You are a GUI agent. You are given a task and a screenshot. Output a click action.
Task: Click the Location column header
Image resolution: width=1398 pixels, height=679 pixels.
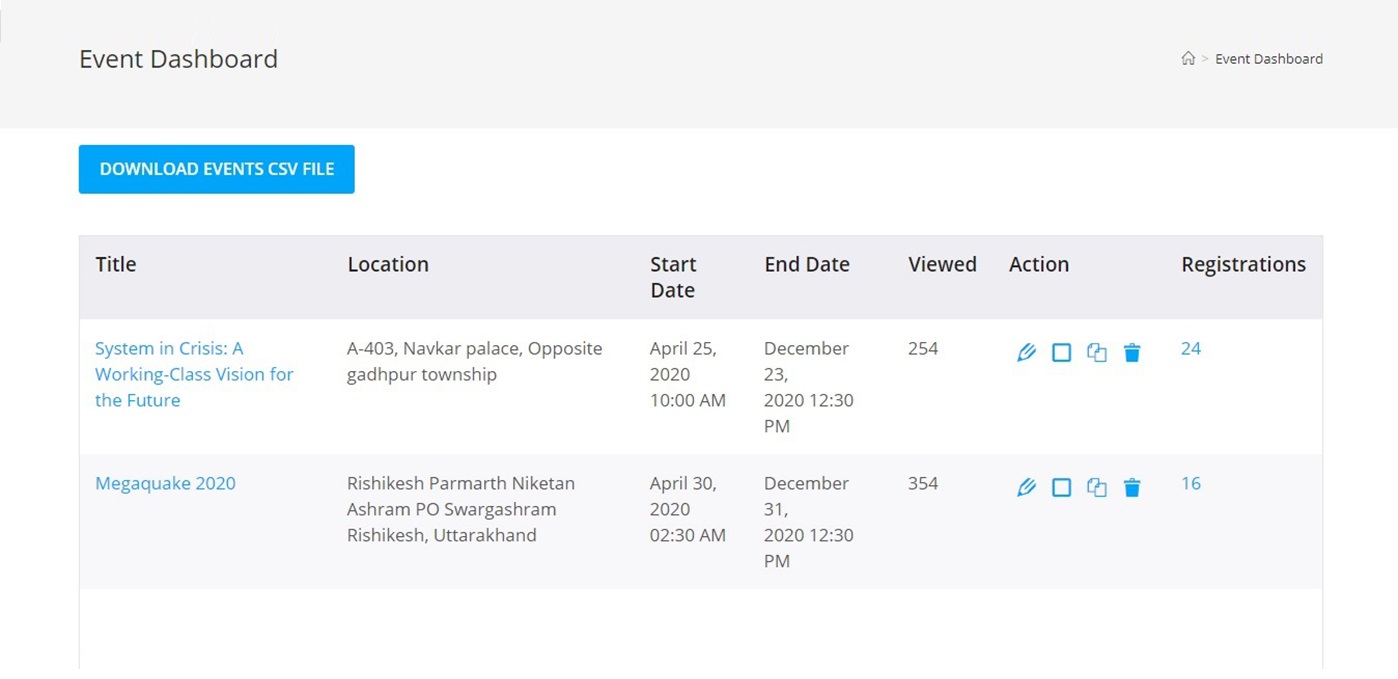(388, 264)
